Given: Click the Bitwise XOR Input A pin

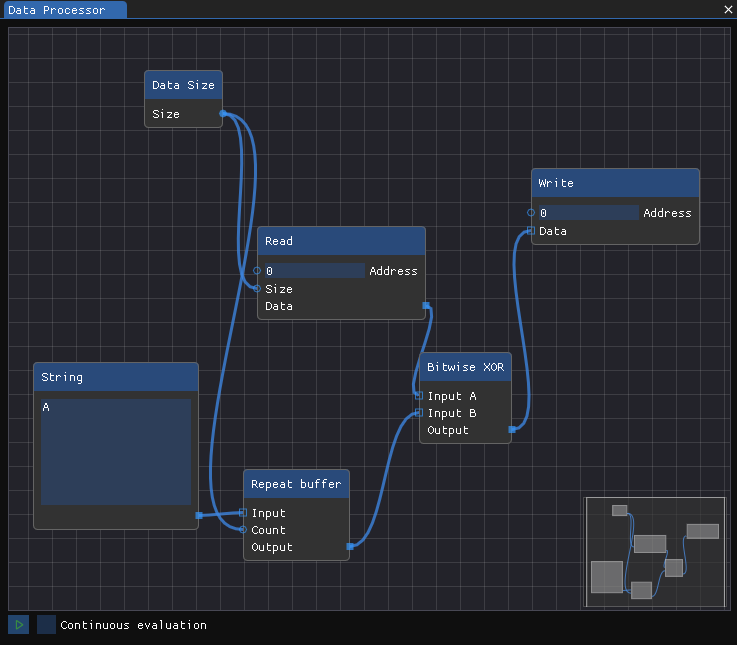Looking at the screenshot, I should pos(419,396).
